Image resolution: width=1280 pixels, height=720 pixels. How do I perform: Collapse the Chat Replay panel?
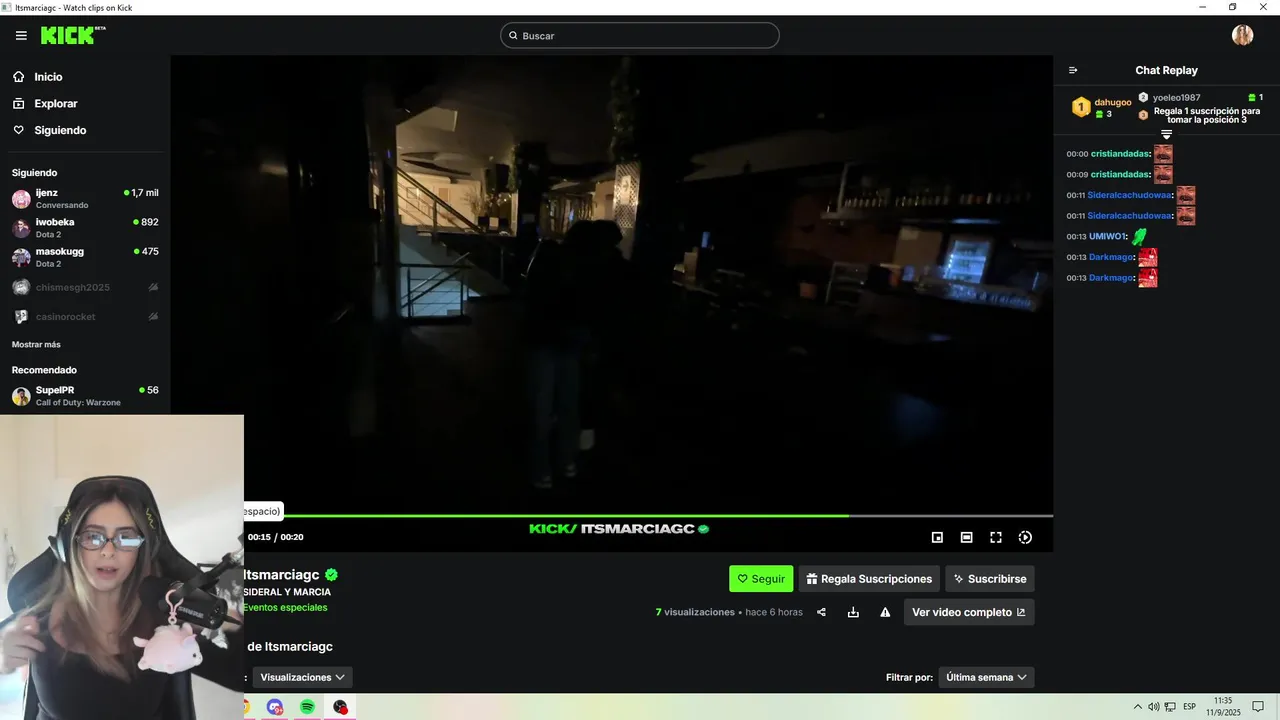point(1073,70)
